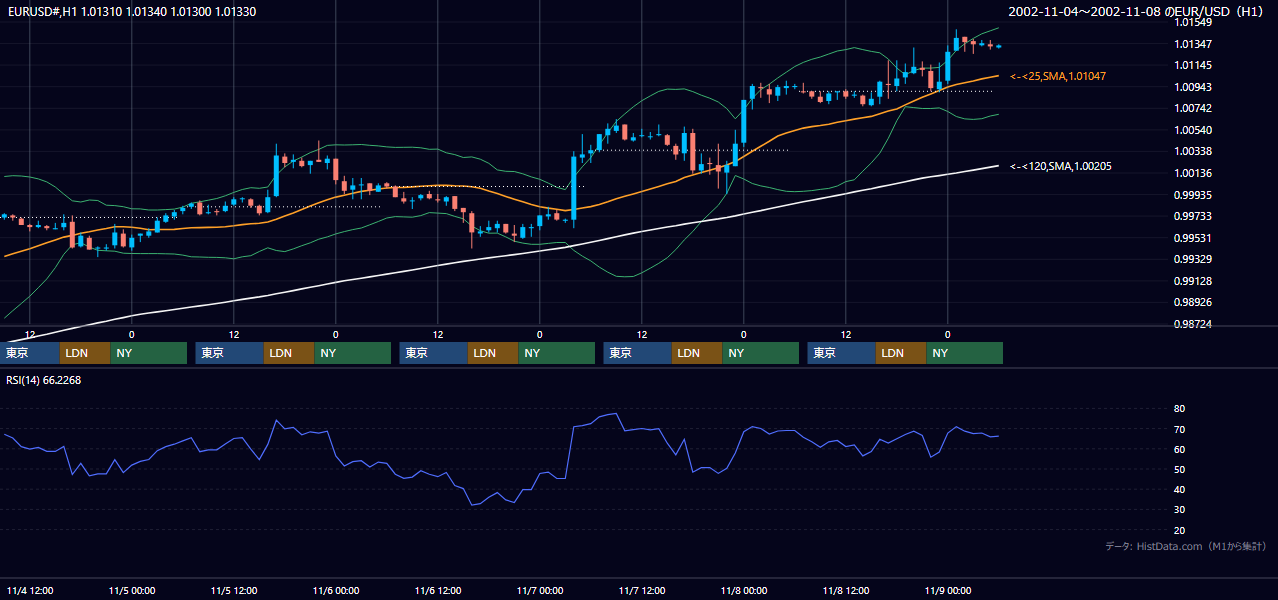Click price axis value 0.99733
Image resolution: width=1278 pixels, height=600 pixels.
(1192, 216)
